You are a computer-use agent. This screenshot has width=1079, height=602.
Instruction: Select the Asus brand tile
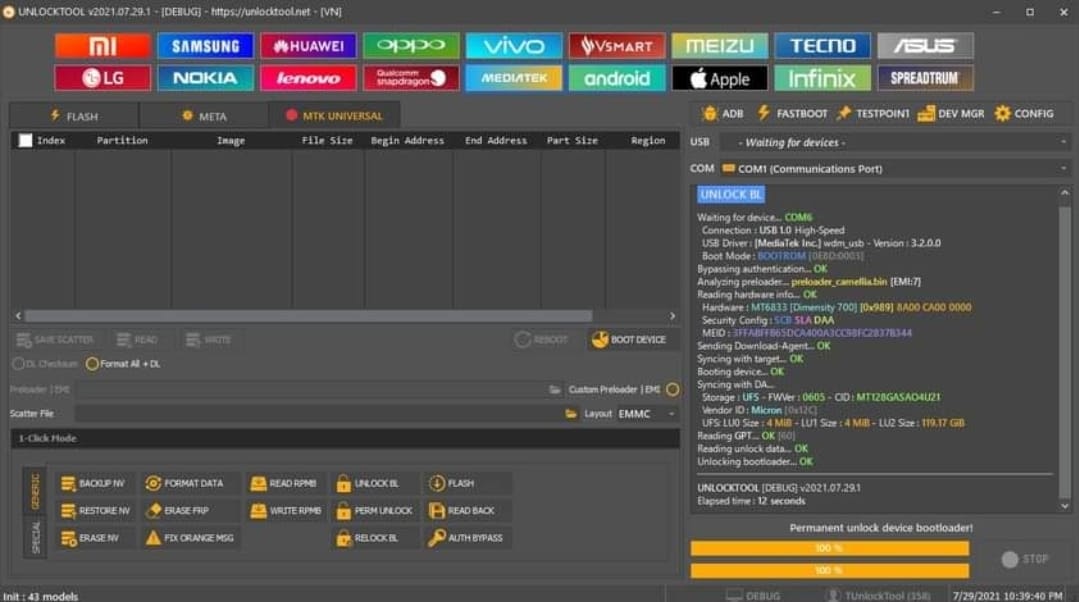tap(926, 46)
